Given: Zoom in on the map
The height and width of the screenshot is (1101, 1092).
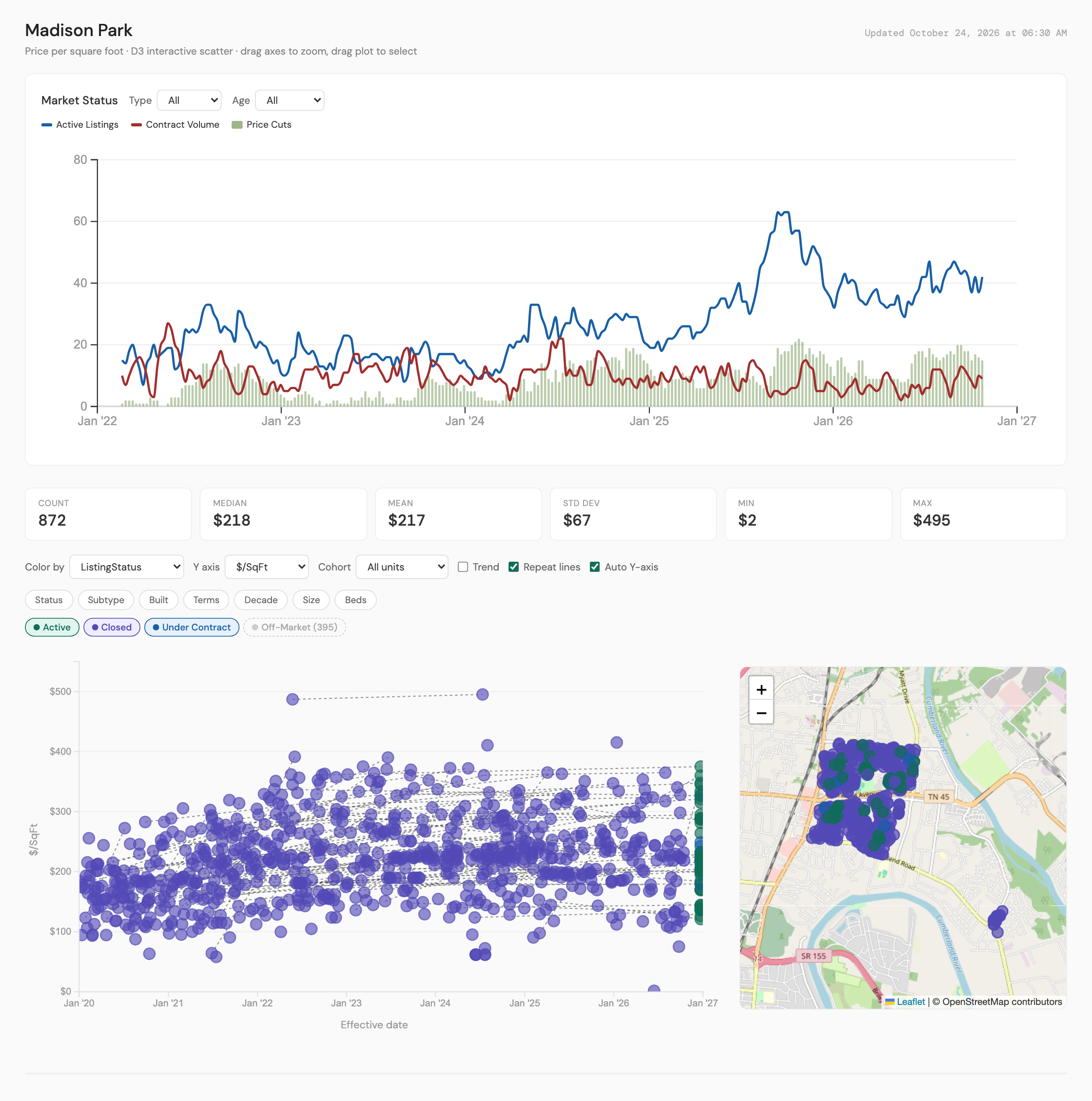Looking at the screenshot, I should pos(761,689).
